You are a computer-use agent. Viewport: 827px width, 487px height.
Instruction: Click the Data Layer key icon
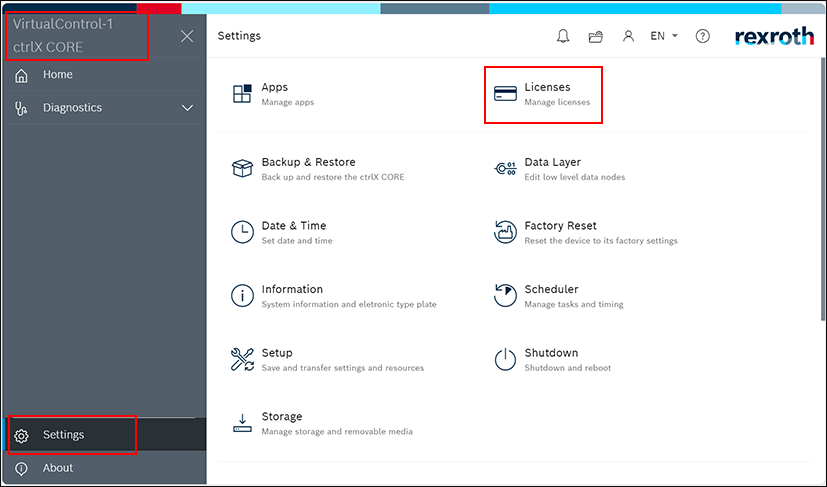tap(505, 168)
